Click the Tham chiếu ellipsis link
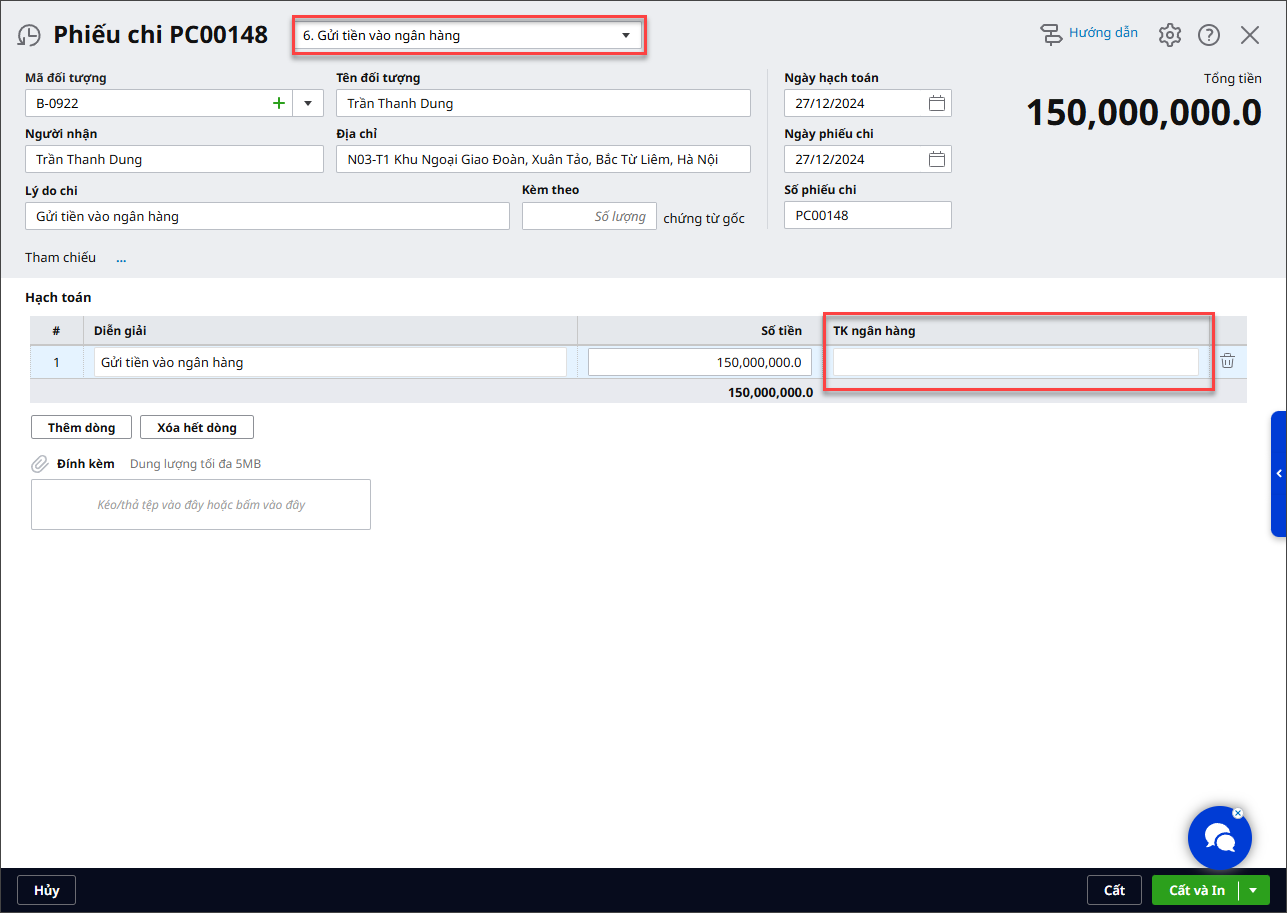Image resolution: width=1287 pixels, height=913 pixels. [x=121, y=258]
